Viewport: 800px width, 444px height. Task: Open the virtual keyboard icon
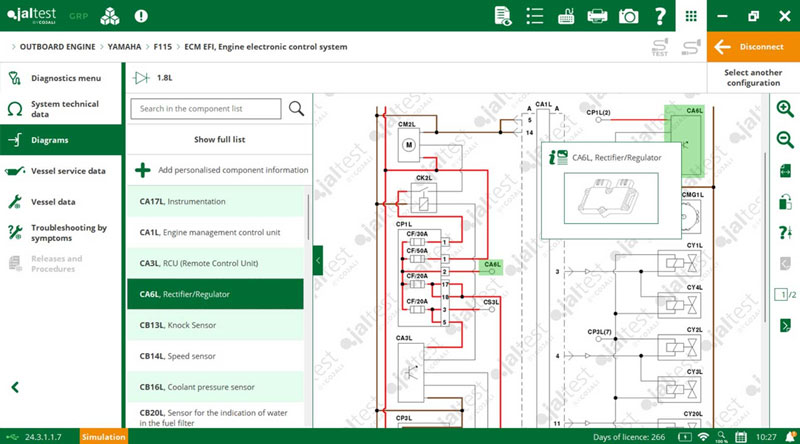[566, 16]
